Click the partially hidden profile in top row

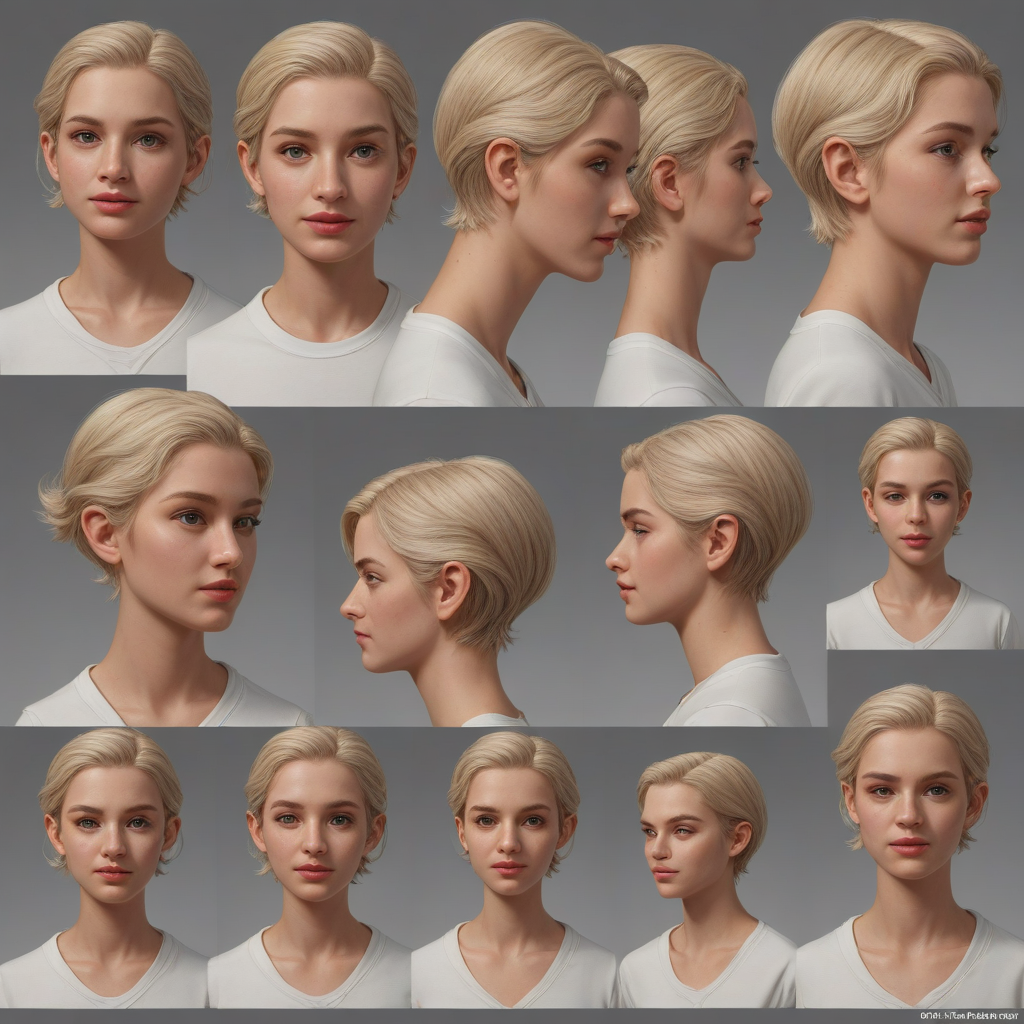pos(700,200)
